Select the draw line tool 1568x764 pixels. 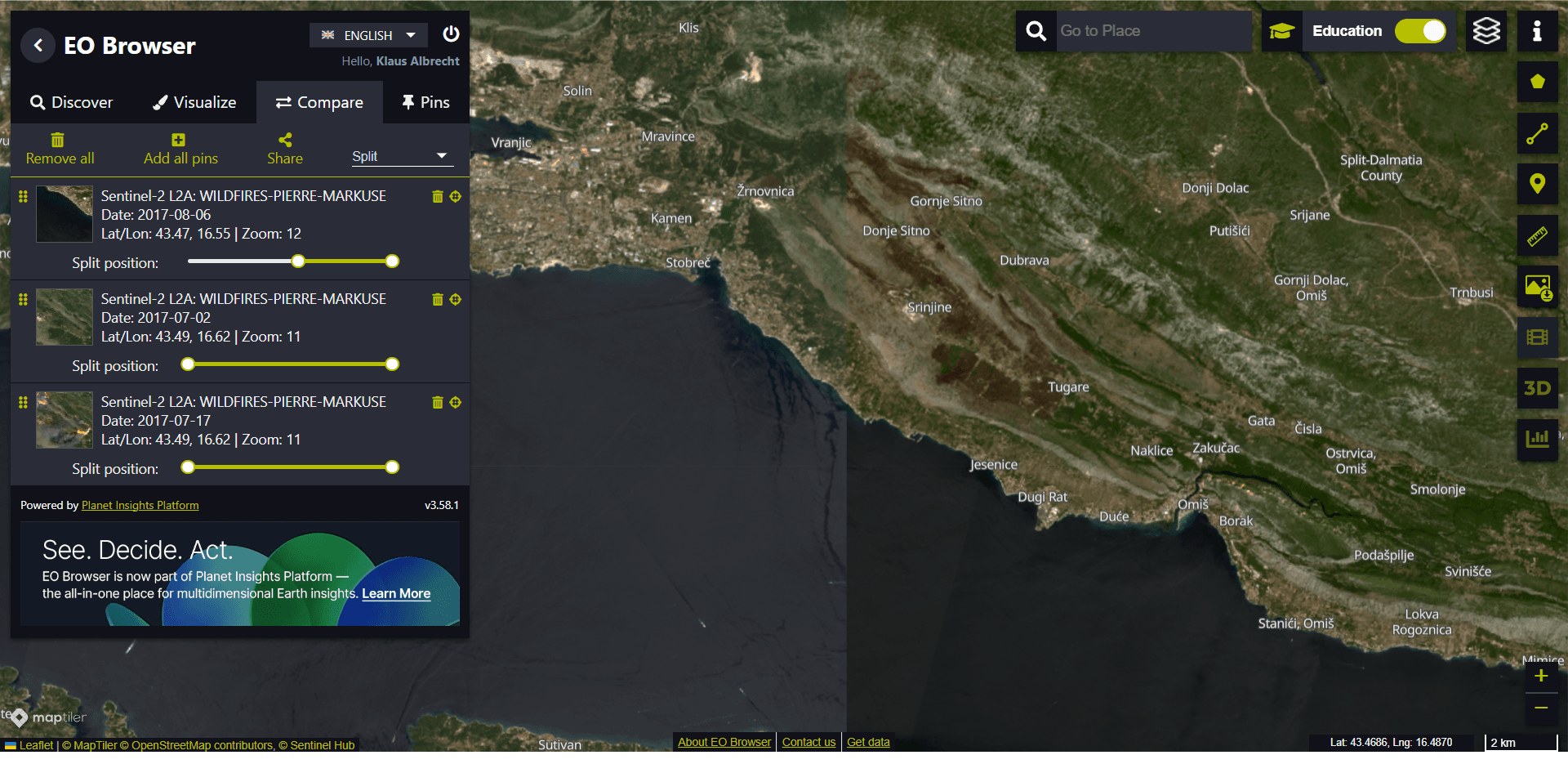pos(1537,133)
